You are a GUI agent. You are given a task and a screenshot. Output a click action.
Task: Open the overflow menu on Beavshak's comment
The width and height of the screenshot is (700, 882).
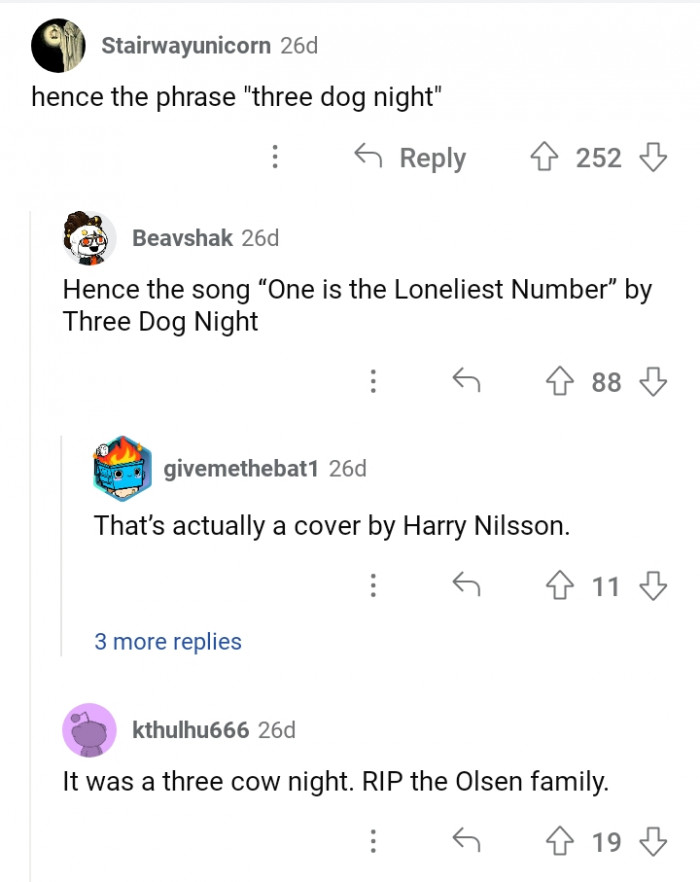point(373,381)
